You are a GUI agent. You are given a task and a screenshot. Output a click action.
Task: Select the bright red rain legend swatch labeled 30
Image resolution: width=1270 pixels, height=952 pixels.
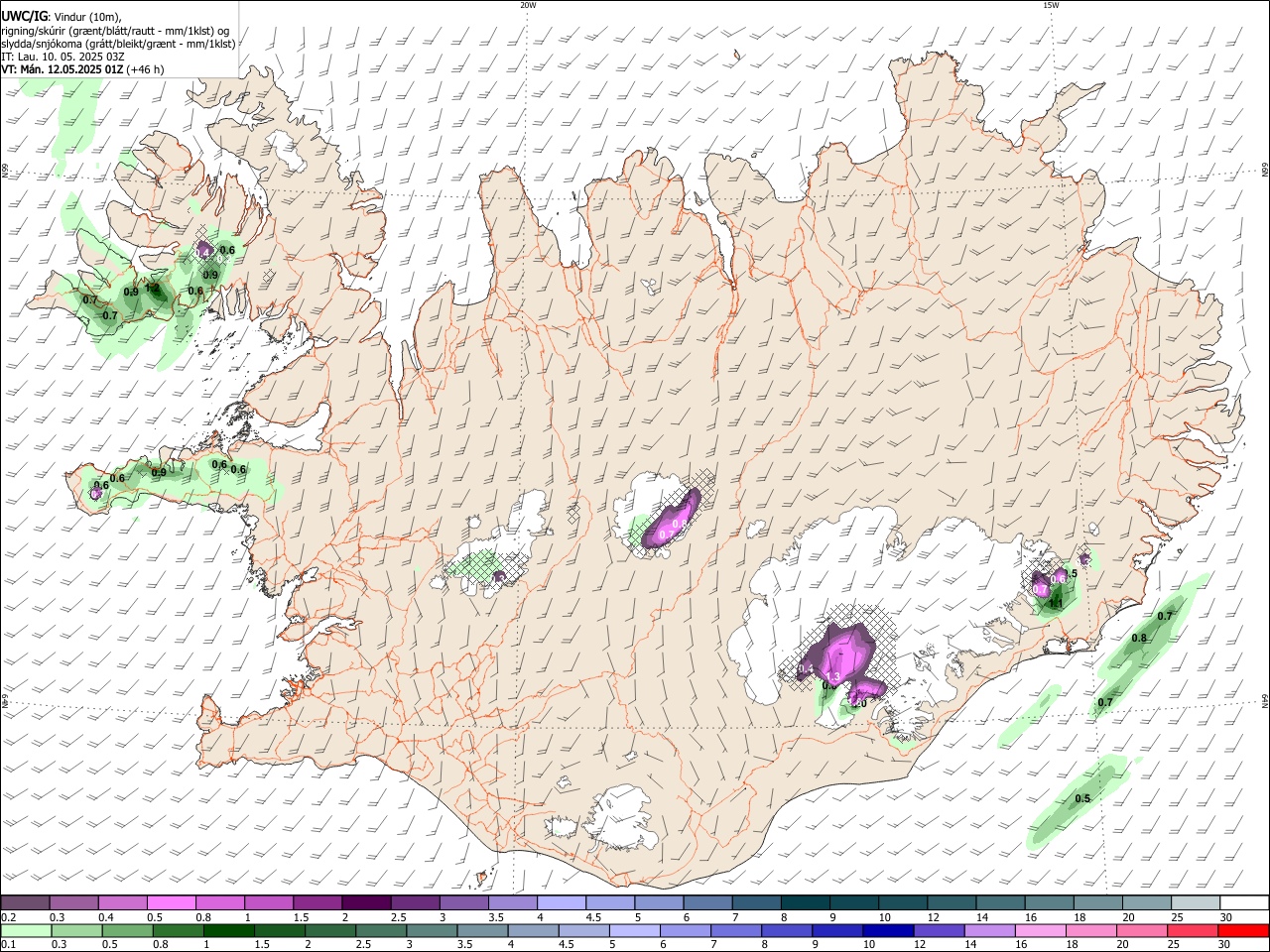tap(1243, 930)
